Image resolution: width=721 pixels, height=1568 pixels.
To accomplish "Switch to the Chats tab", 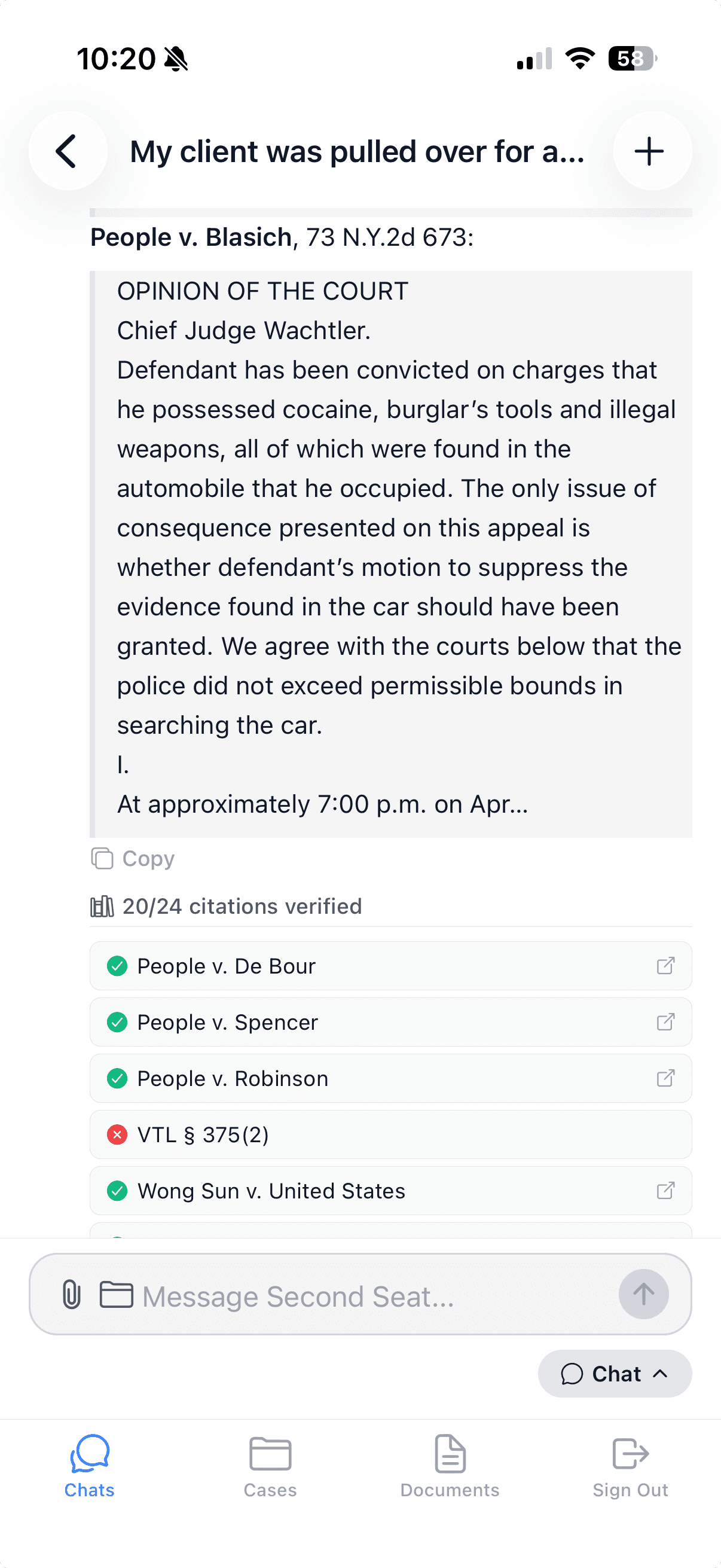I will 89,1468.
